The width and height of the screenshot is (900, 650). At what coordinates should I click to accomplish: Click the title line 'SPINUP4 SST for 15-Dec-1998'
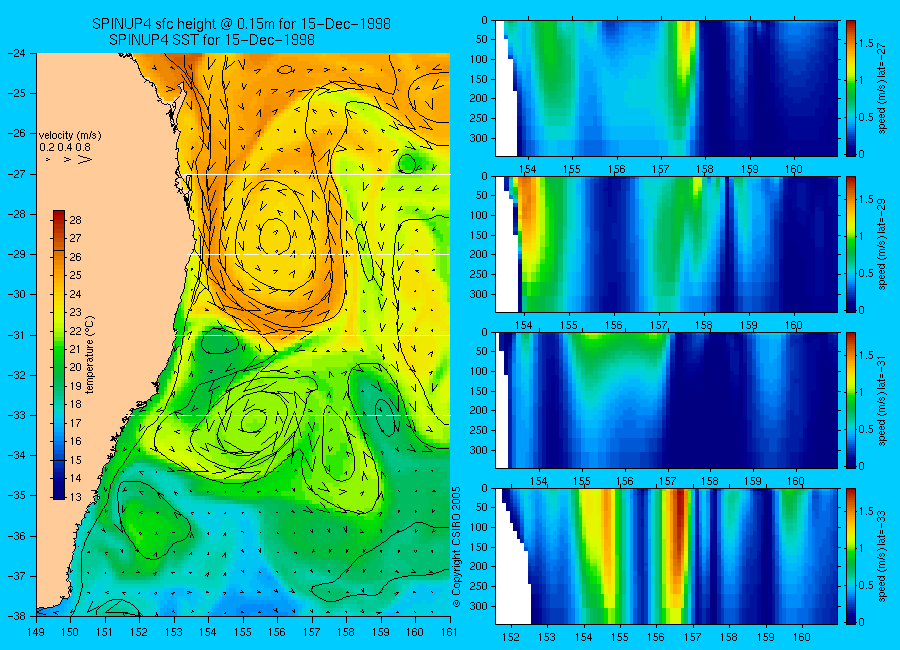[212, 40]
